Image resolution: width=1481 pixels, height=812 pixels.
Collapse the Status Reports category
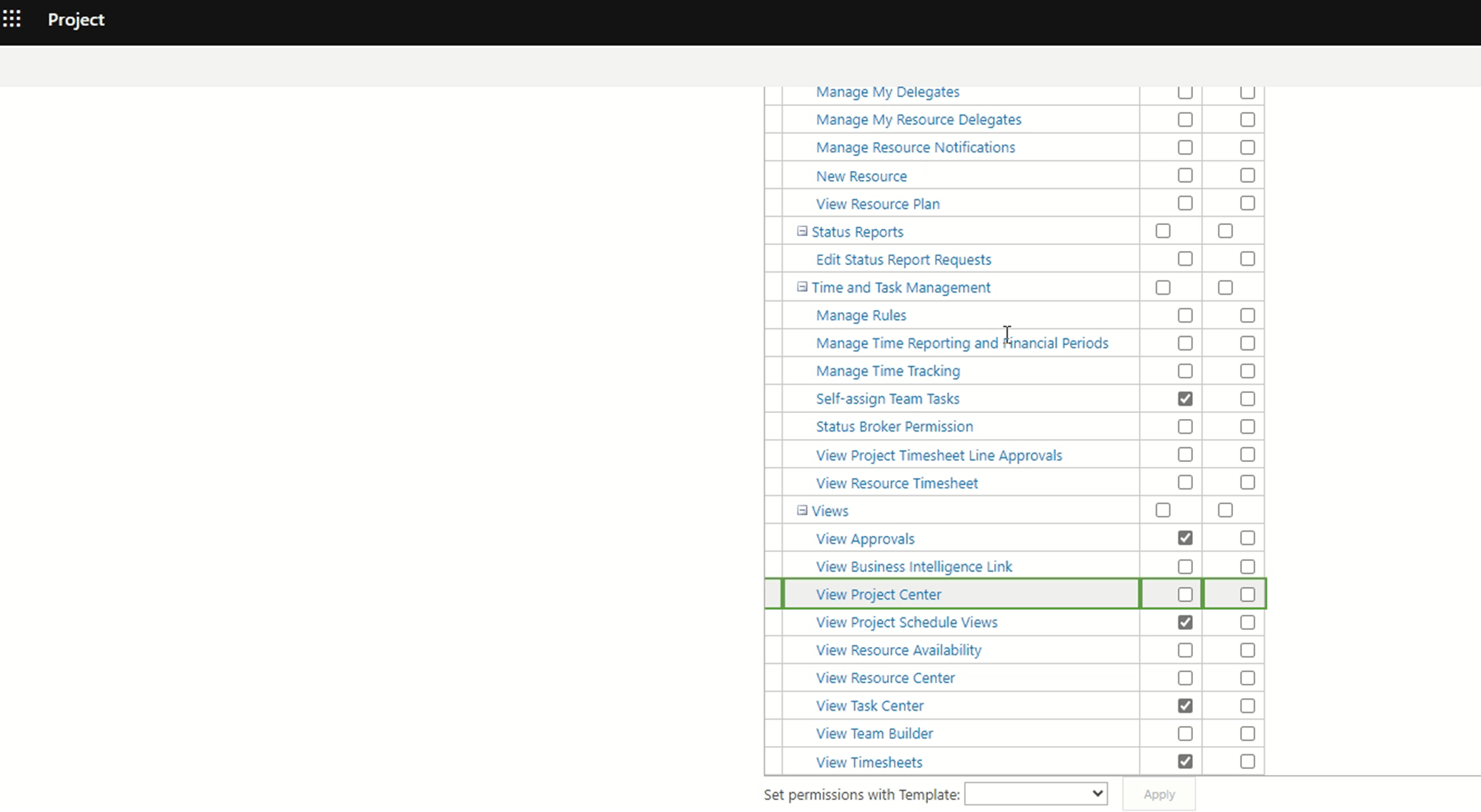[x=802, y=231]
